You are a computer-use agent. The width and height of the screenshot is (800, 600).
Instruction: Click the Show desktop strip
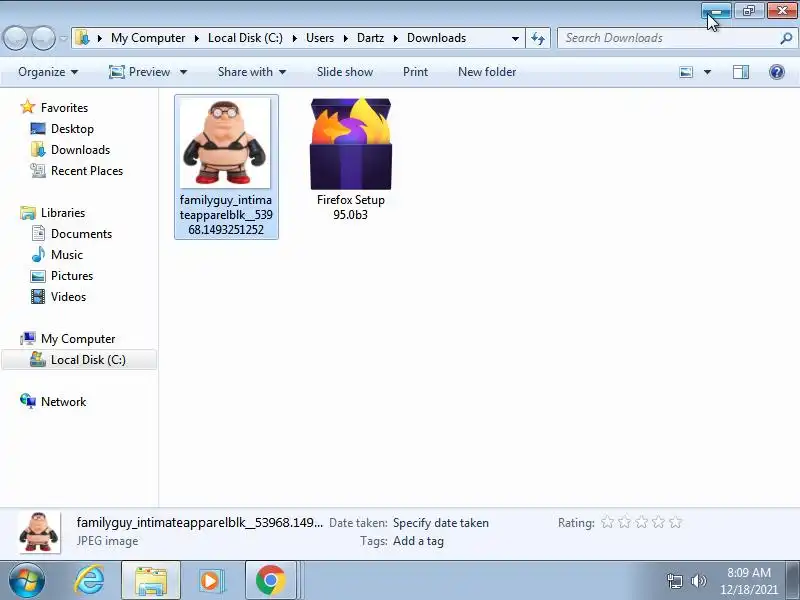793,580
